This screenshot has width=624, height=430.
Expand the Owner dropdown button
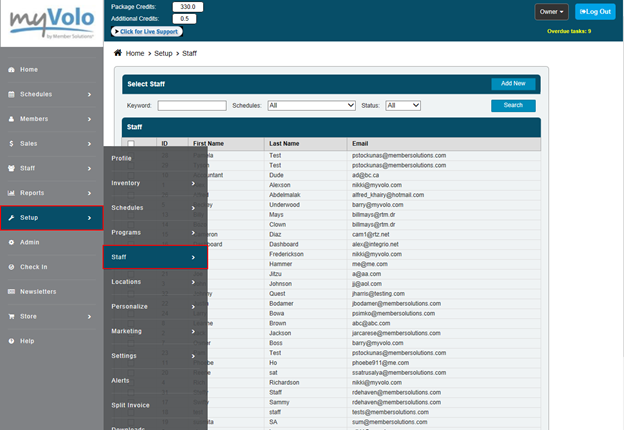(551, 12)
